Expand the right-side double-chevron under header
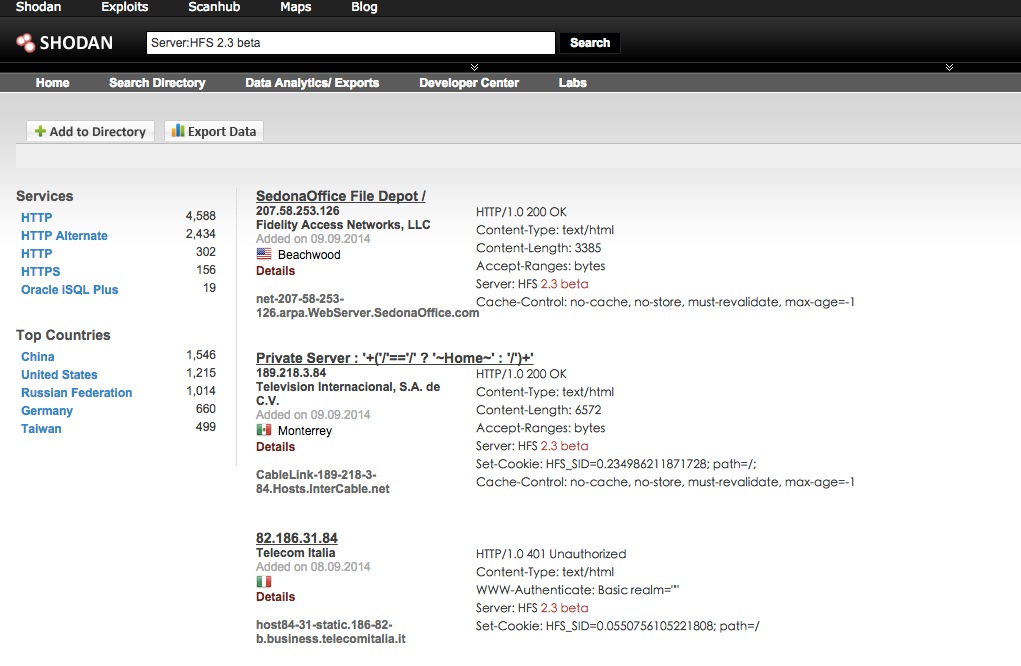Image resolution: width=1021 pixels, height=666 pixels. [x=949, y=67]
